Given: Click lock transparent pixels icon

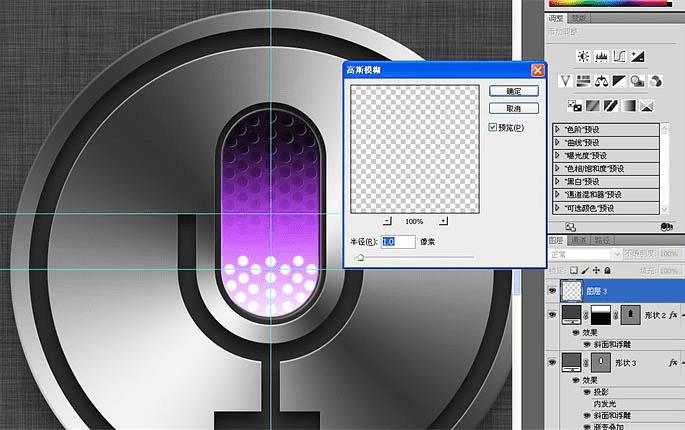Looking at the screenshot, I should (574, 270).
